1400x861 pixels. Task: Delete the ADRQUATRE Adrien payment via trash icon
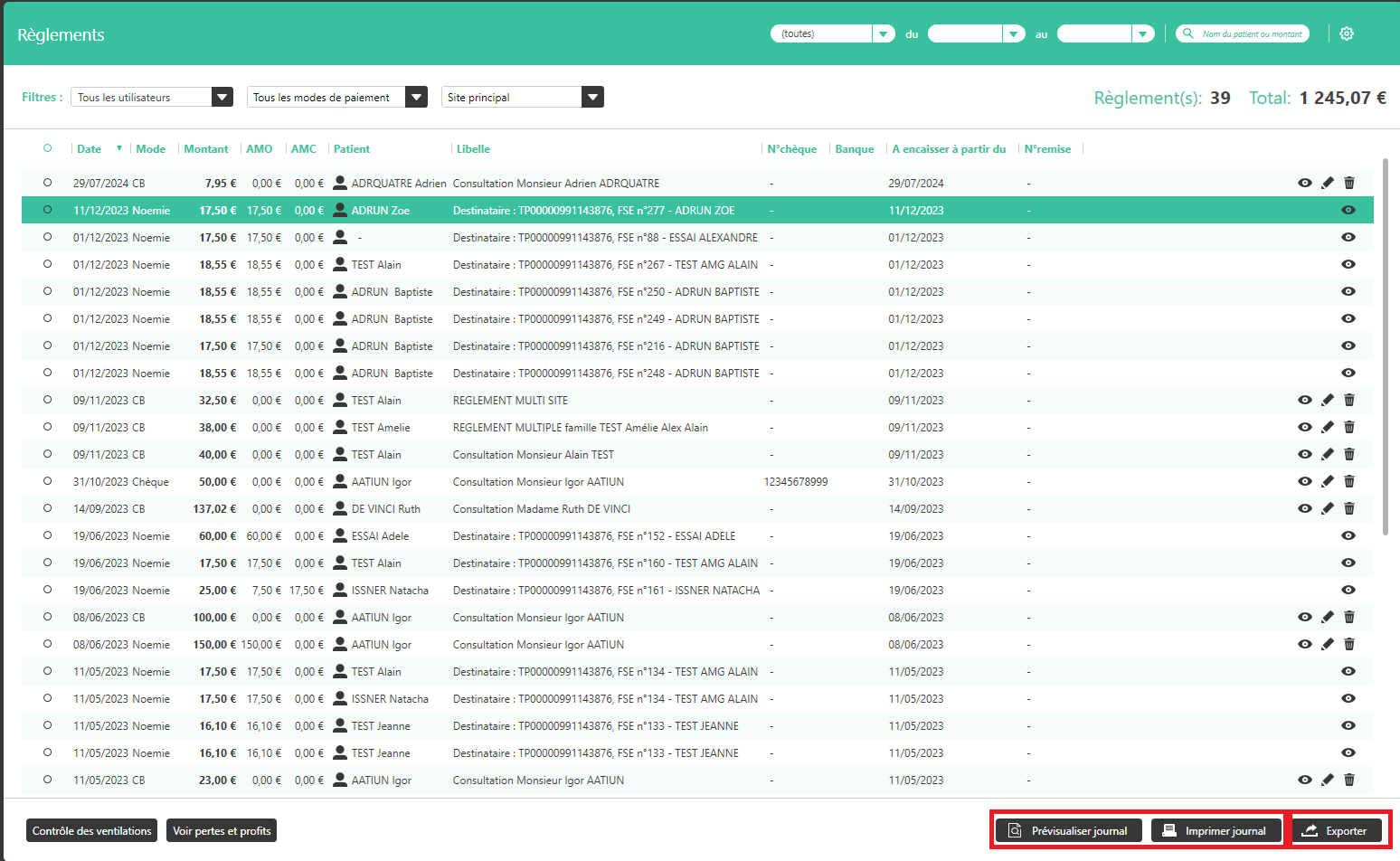pyautogui.click(x=1349, y=183)
